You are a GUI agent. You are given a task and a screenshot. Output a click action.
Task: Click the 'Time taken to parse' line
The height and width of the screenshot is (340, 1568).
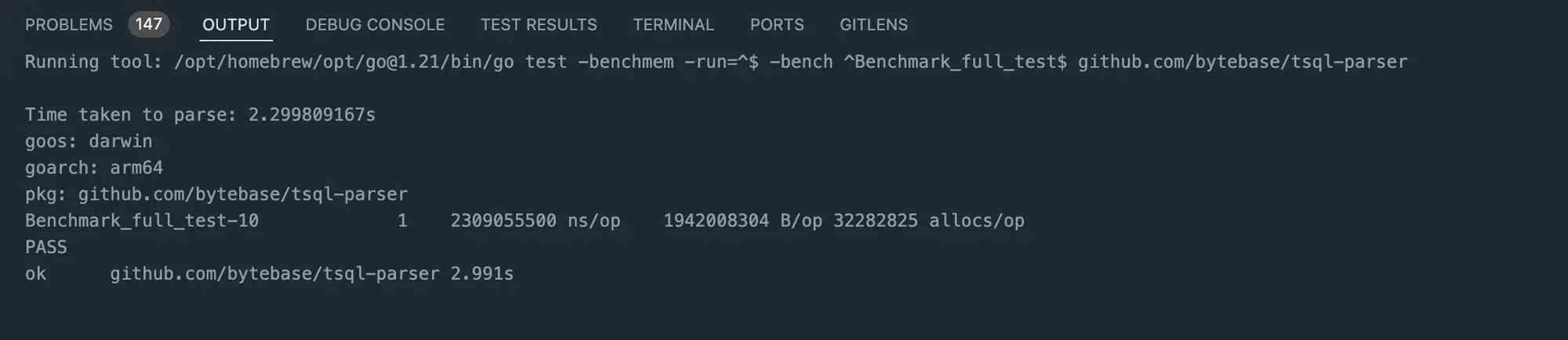click(x=200, y=115)
